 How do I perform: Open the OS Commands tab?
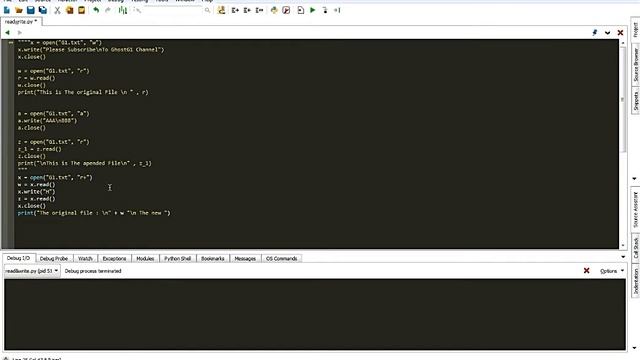[282, 259]
